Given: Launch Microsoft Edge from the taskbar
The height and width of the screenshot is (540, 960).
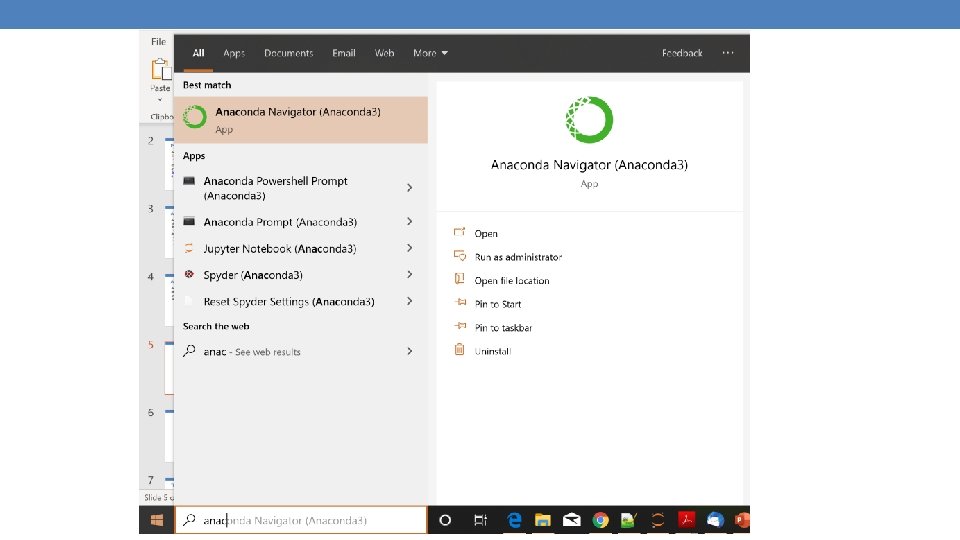Looking at the screenshot, I should point(514,520).
